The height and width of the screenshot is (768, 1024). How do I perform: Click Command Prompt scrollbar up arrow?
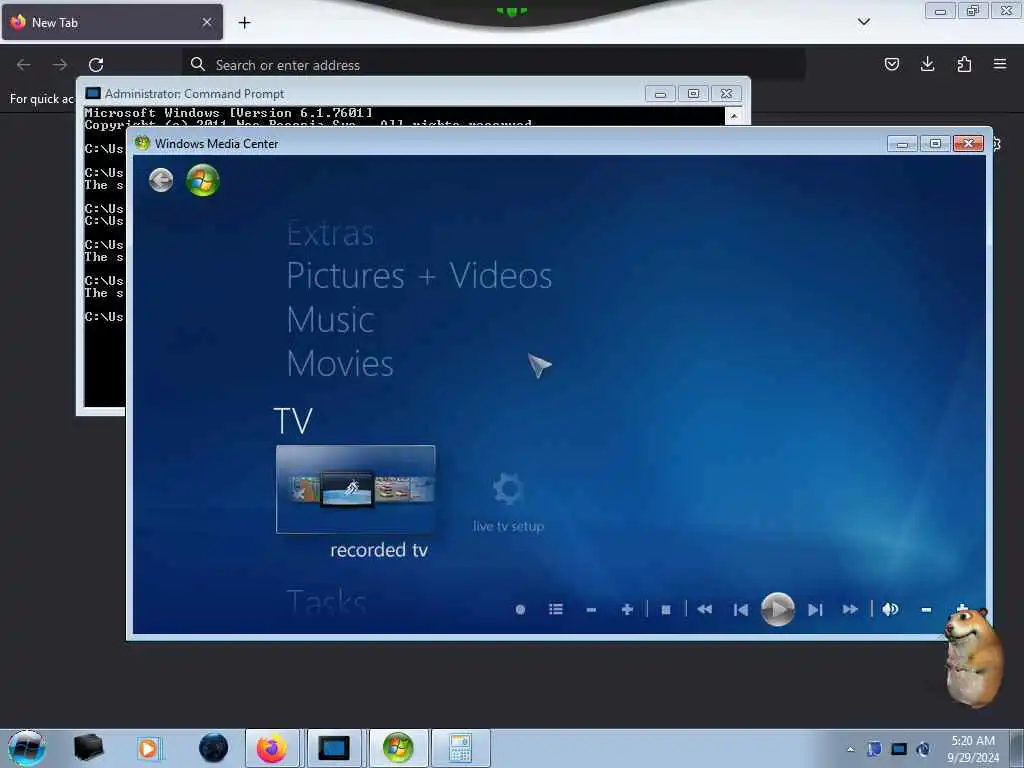coord(733,116)
